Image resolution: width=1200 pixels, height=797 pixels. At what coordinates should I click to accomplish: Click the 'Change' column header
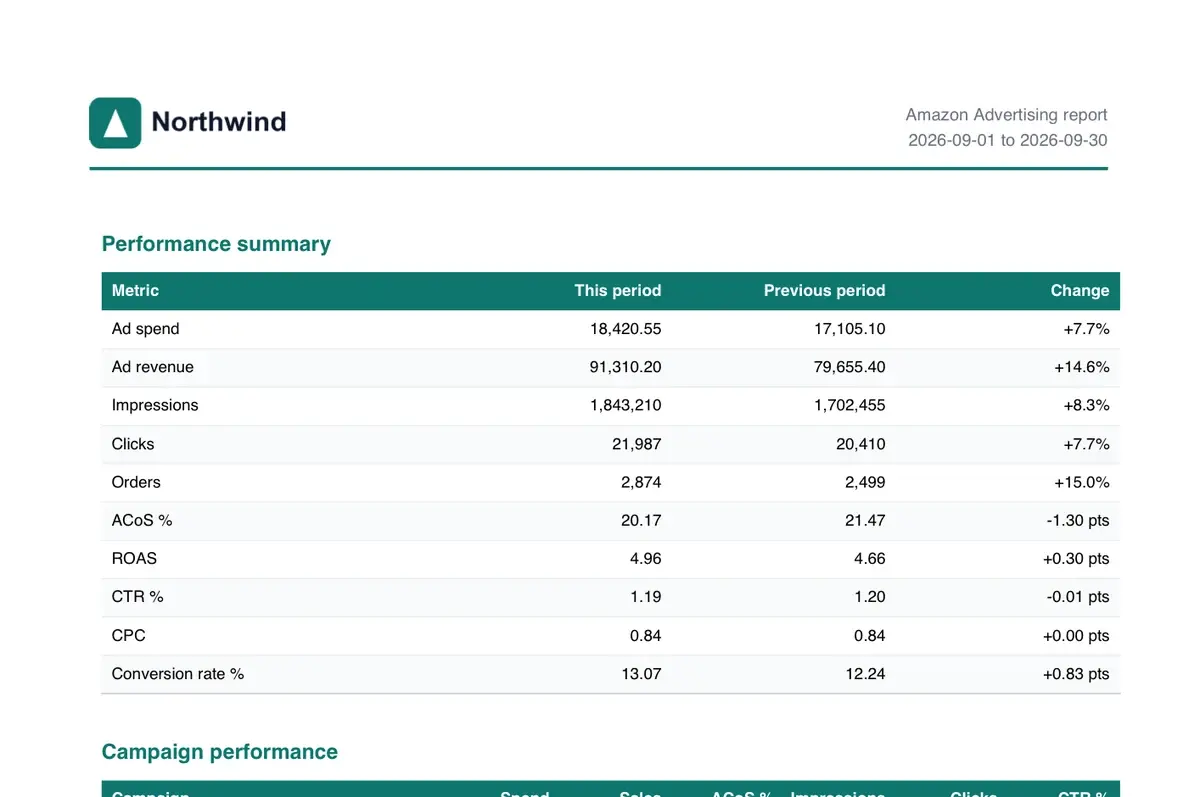point(1079,291)
